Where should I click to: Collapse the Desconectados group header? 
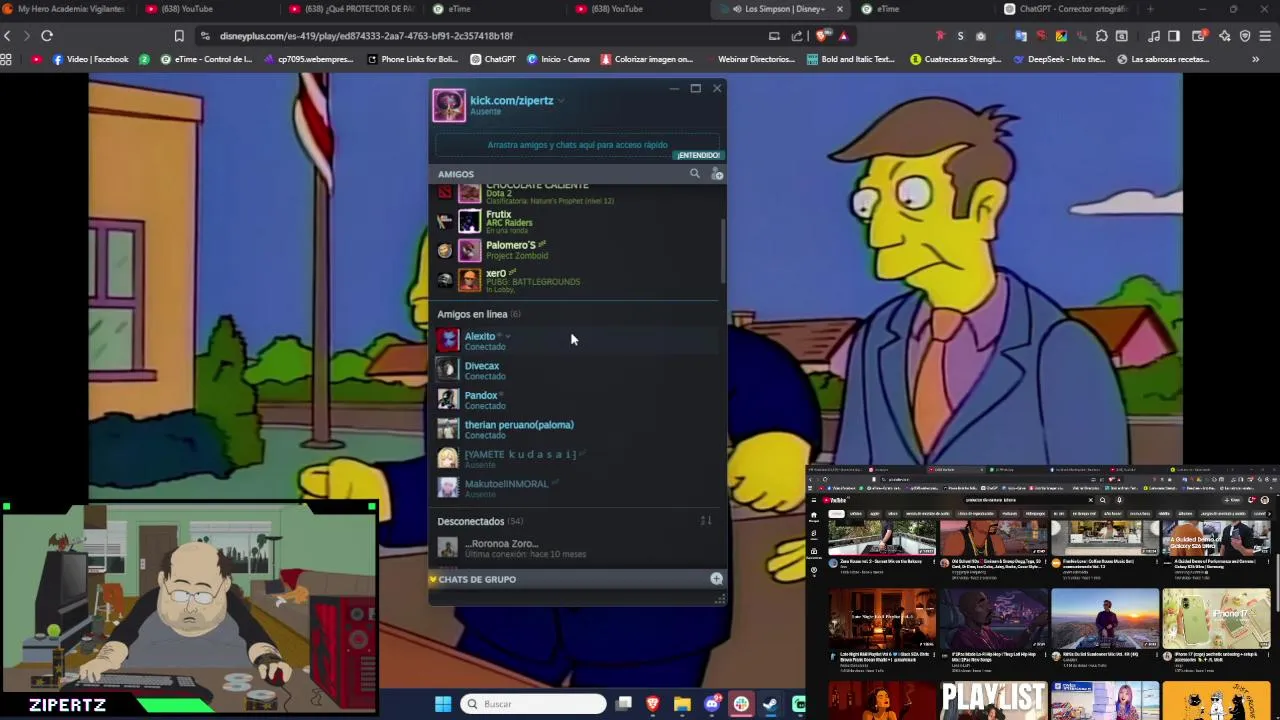tap(480, 521)
